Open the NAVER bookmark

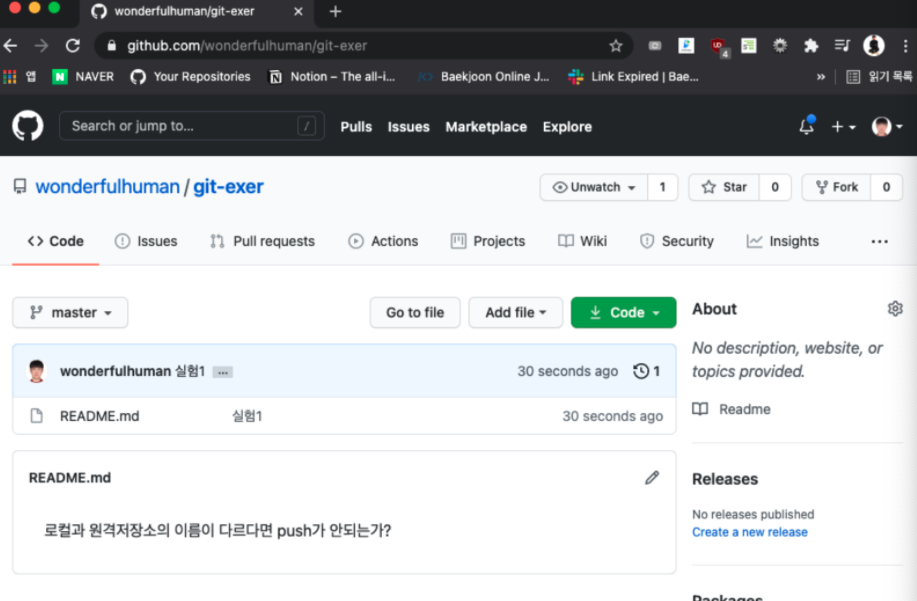point(83,77)
